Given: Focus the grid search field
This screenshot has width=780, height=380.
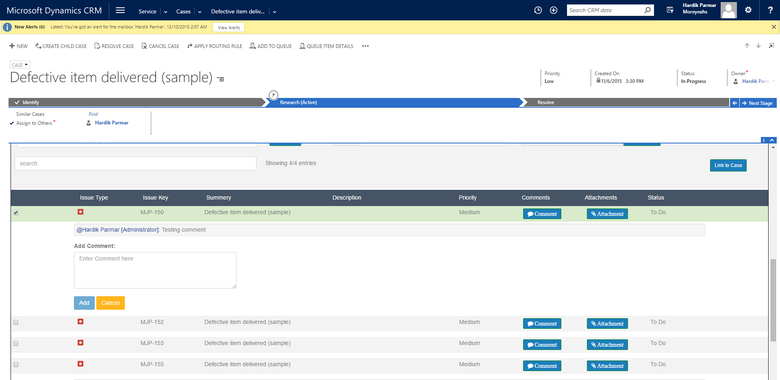Looking at the screenshot, I should click(135, 163).
